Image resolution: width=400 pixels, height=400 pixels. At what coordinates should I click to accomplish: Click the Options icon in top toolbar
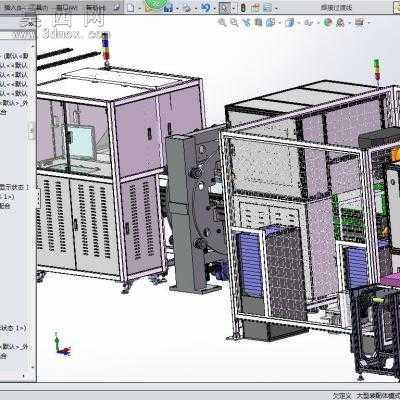click(x=267, y=8)
